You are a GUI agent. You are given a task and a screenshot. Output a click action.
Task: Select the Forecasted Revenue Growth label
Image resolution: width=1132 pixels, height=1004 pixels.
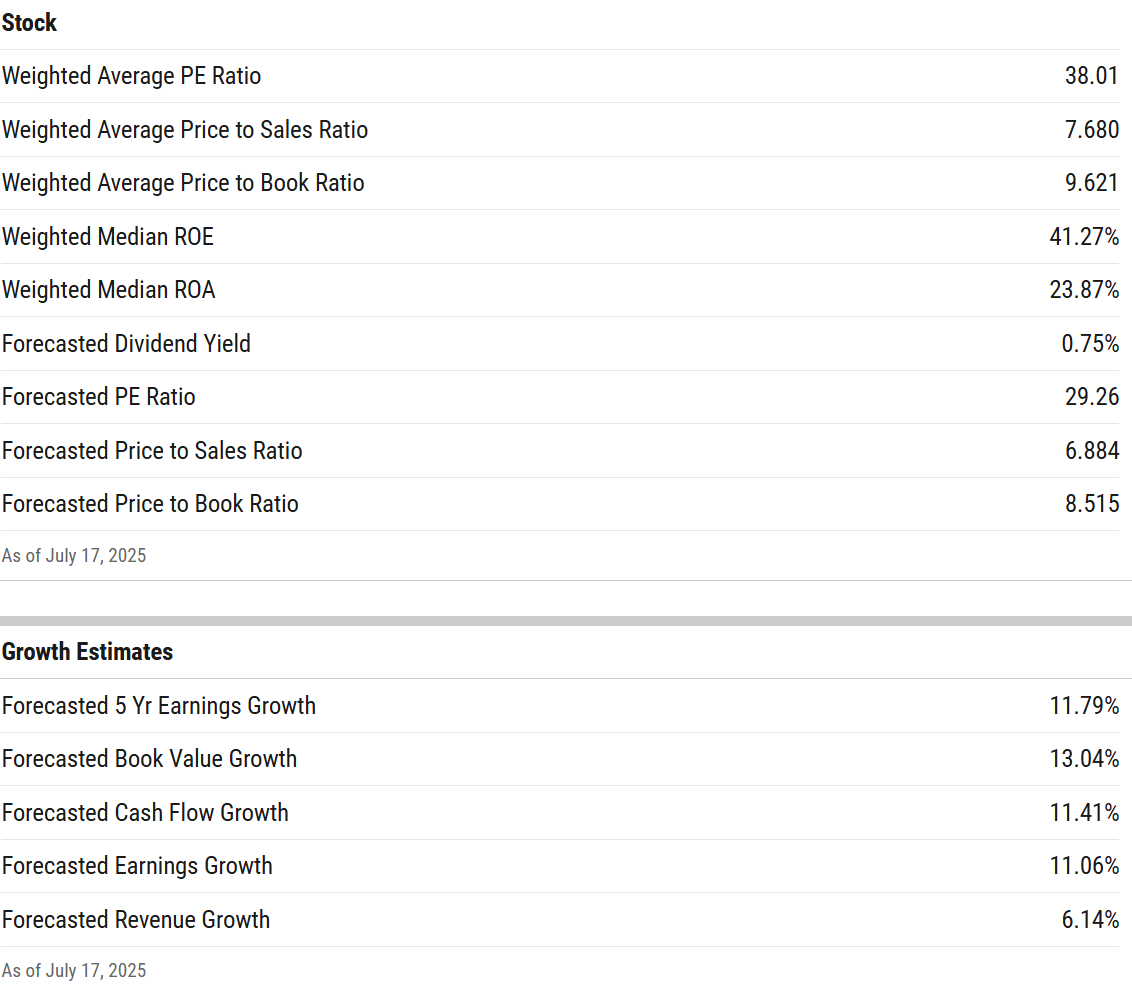(x=136, y=920)
